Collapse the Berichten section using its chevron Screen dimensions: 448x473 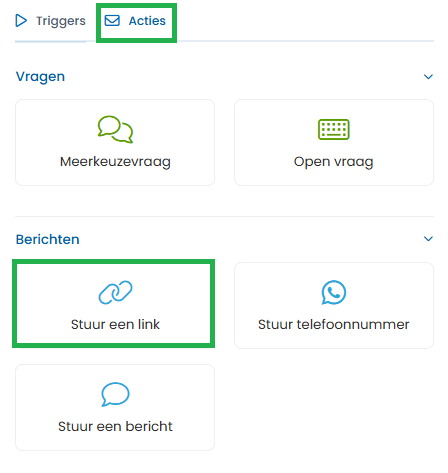click(x=428, y=239)
